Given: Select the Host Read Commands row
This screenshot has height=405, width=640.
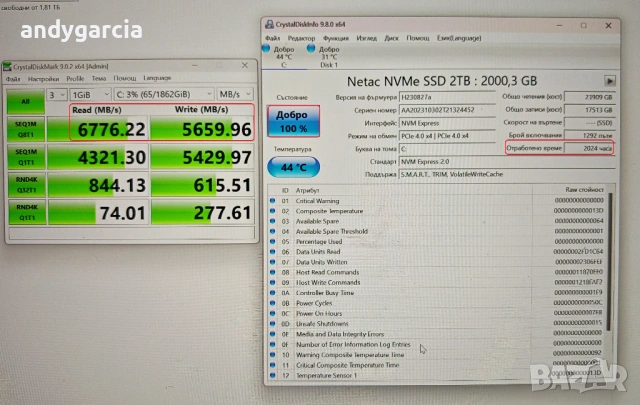Looking at the screenshot, I should 437,272.
